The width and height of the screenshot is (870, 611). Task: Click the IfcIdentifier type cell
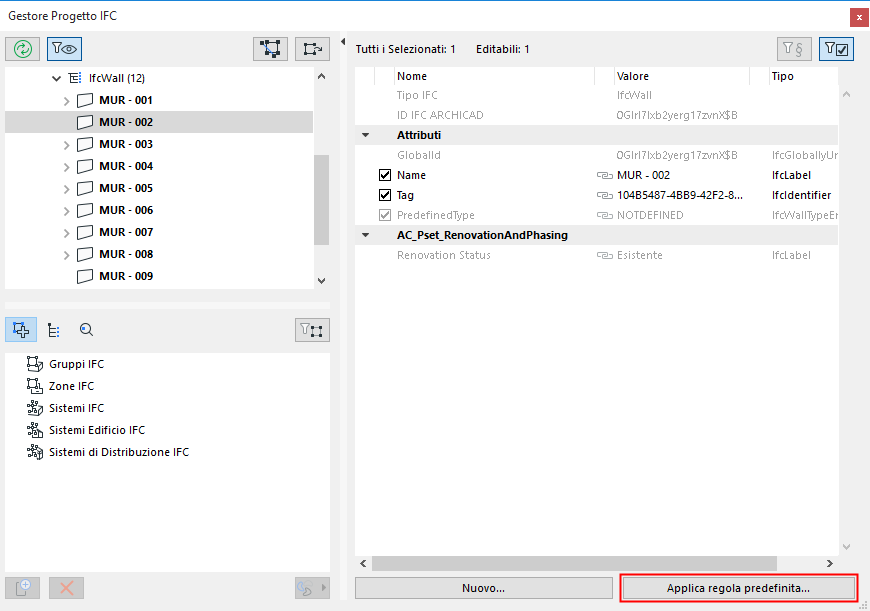[x=801, y=195]
